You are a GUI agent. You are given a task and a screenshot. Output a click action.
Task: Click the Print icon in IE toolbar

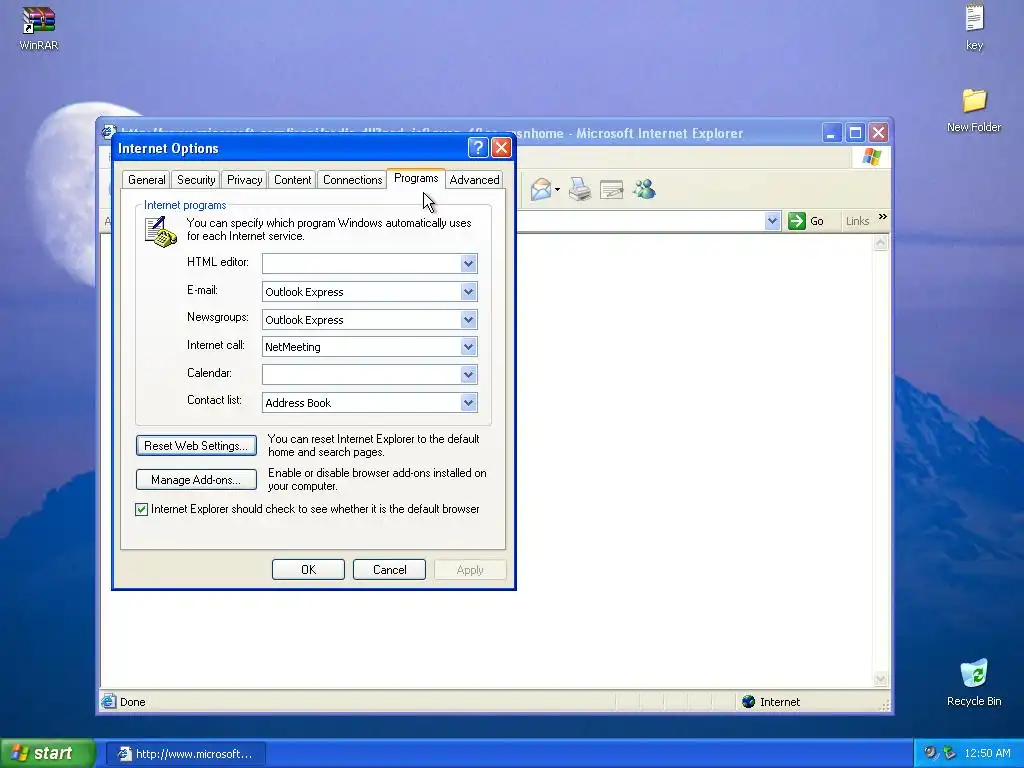click(580, 189)
